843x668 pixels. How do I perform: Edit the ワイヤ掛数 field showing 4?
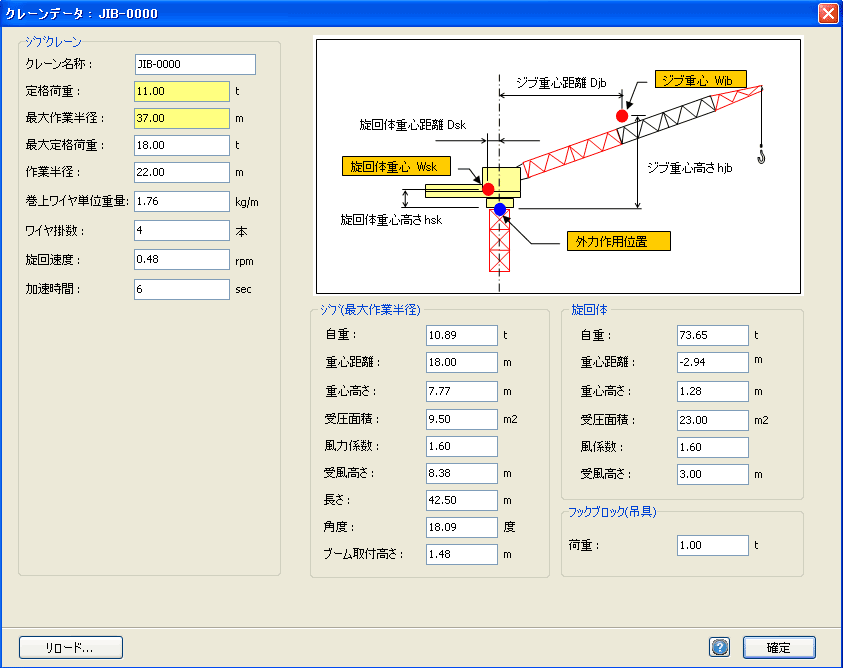[x=182, y=230]
